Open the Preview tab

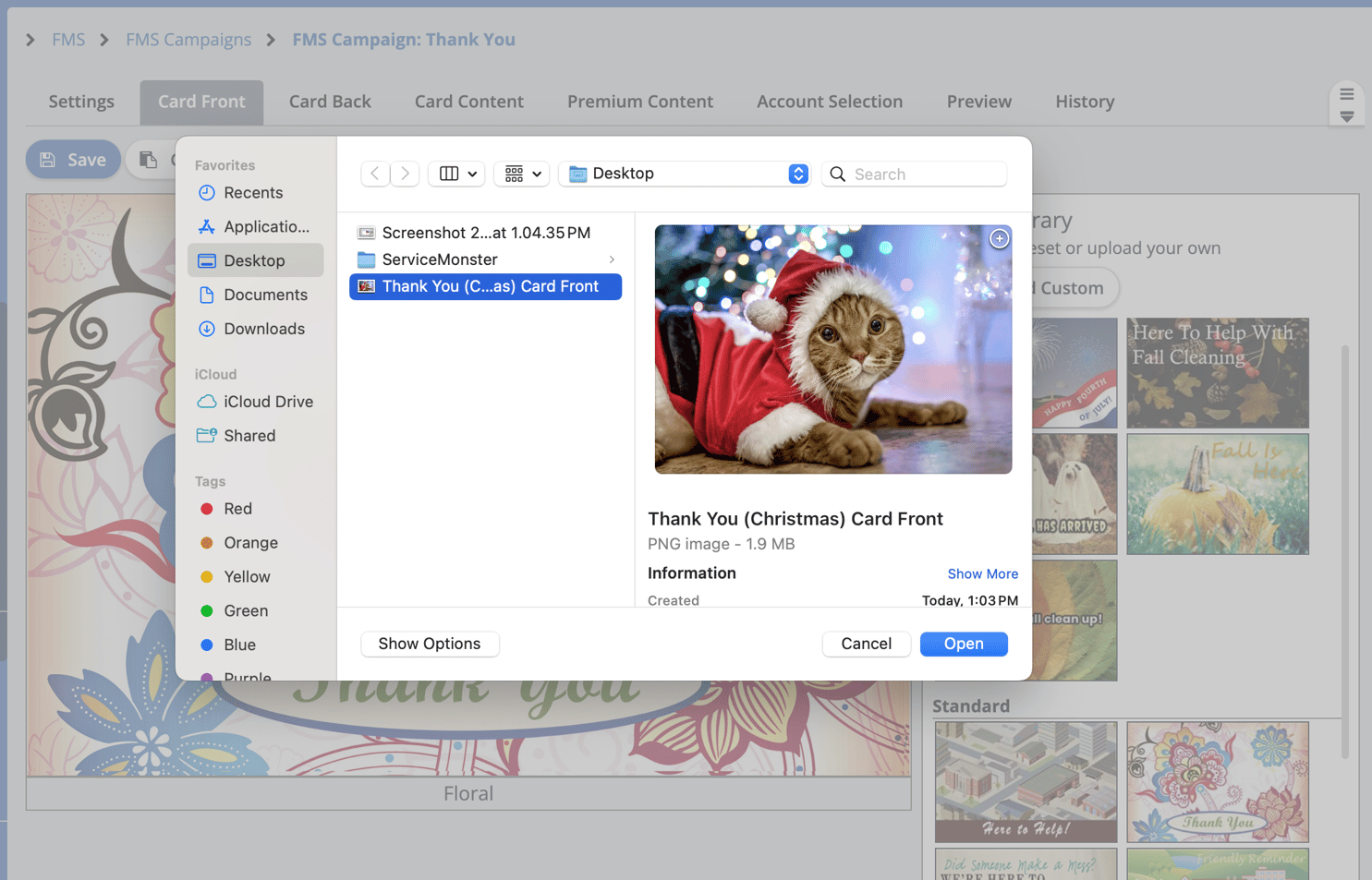click(979, 102)
